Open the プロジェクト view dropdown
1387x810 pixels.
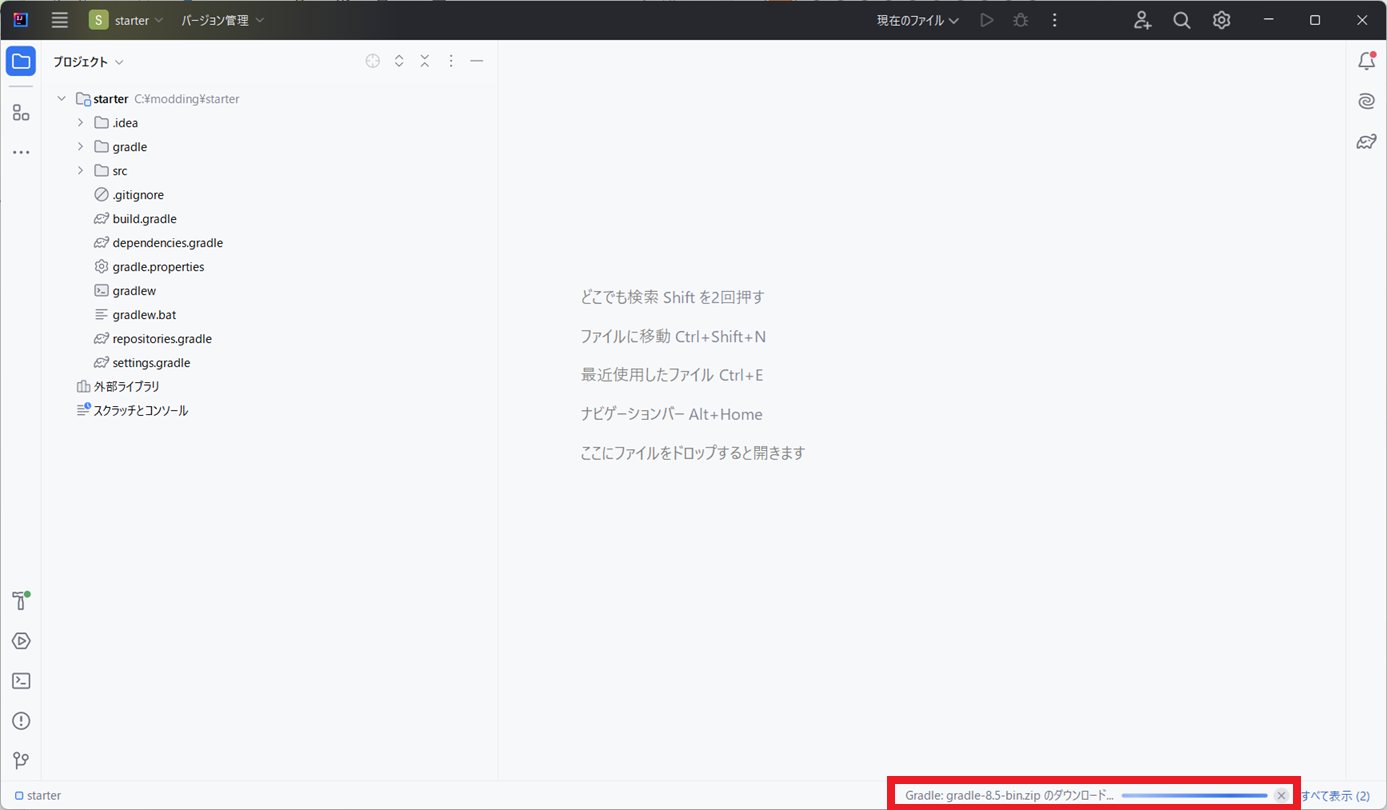88,61
